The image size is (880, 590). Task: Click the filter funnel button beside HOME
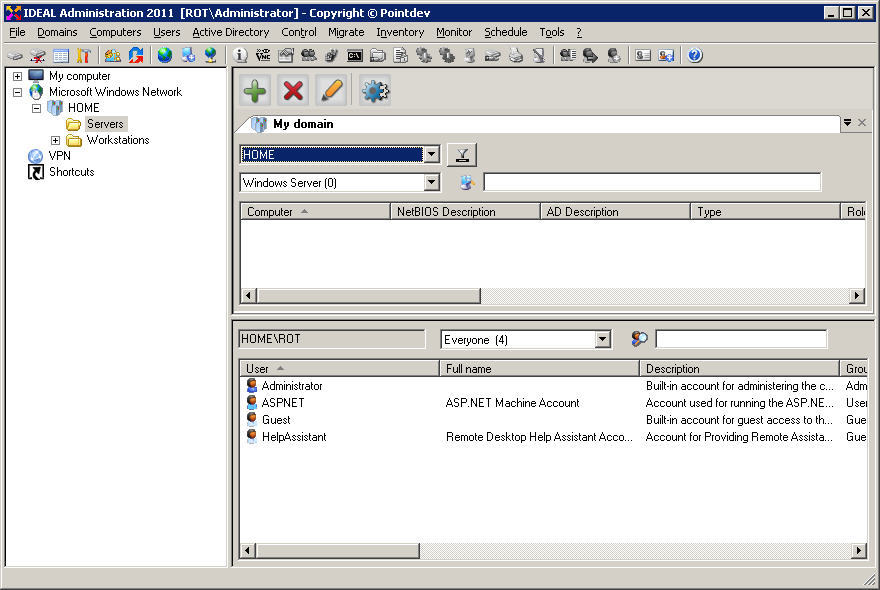pos(462,155)
